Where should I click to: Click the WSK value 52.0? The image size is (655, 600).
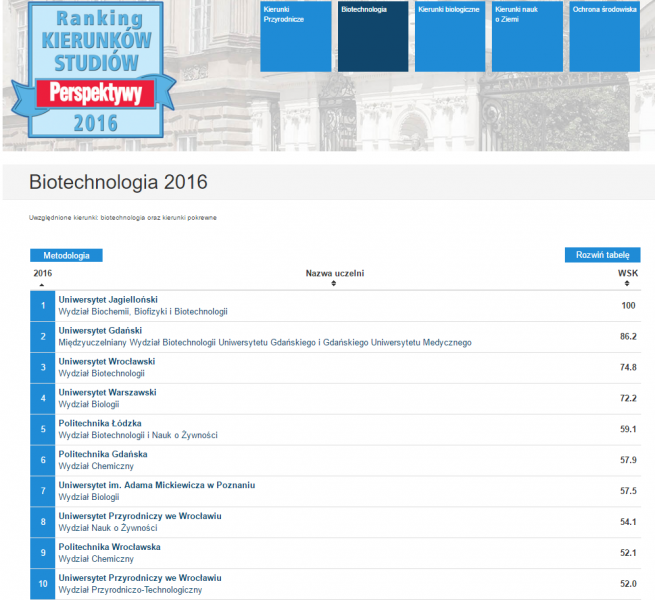[628, 584]
